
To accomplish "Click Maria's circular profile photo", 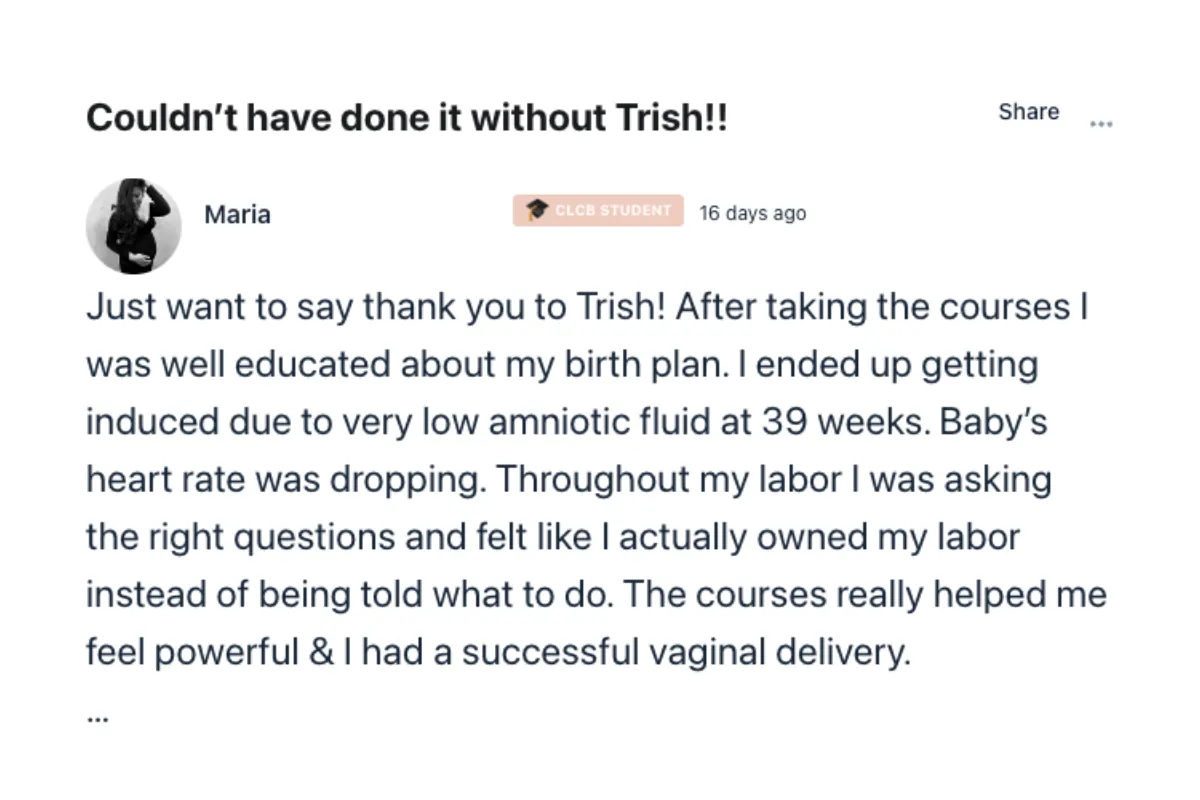I will [x=134, y=227].
